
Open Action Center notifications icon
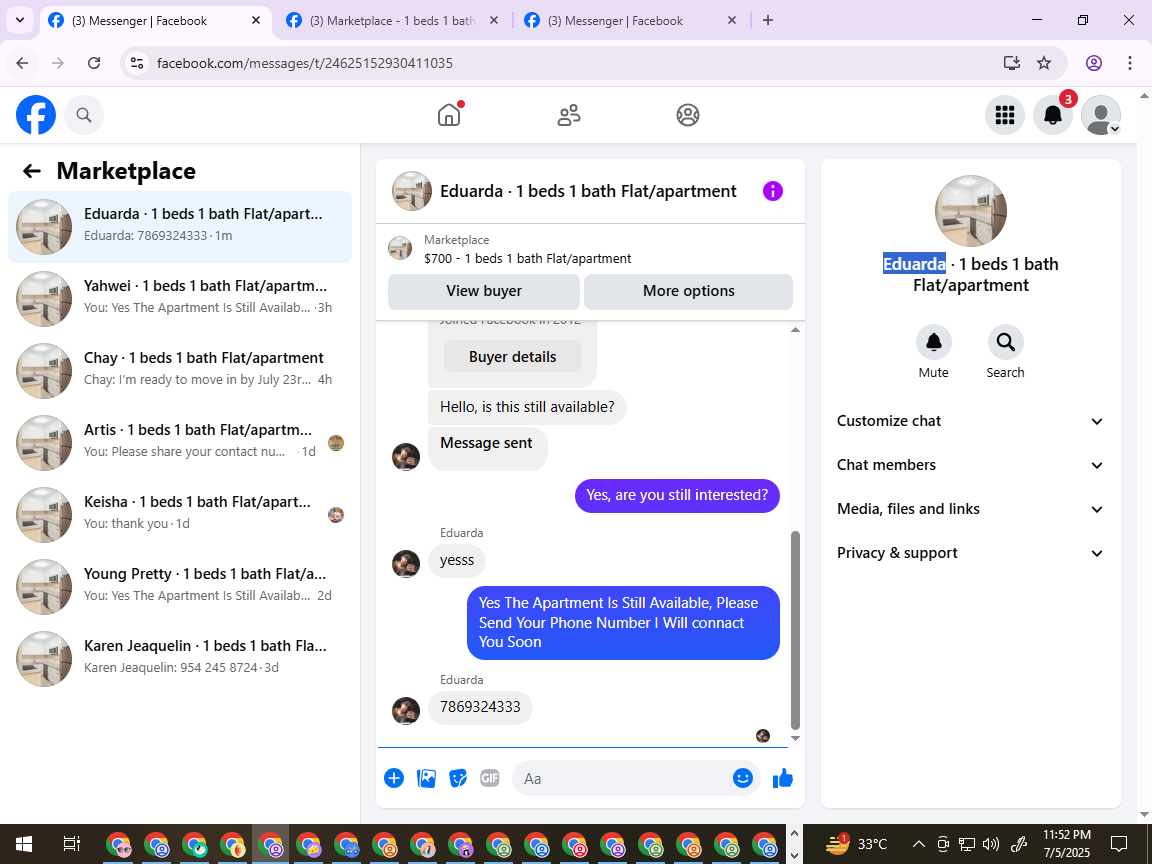tap(1119, 844)
